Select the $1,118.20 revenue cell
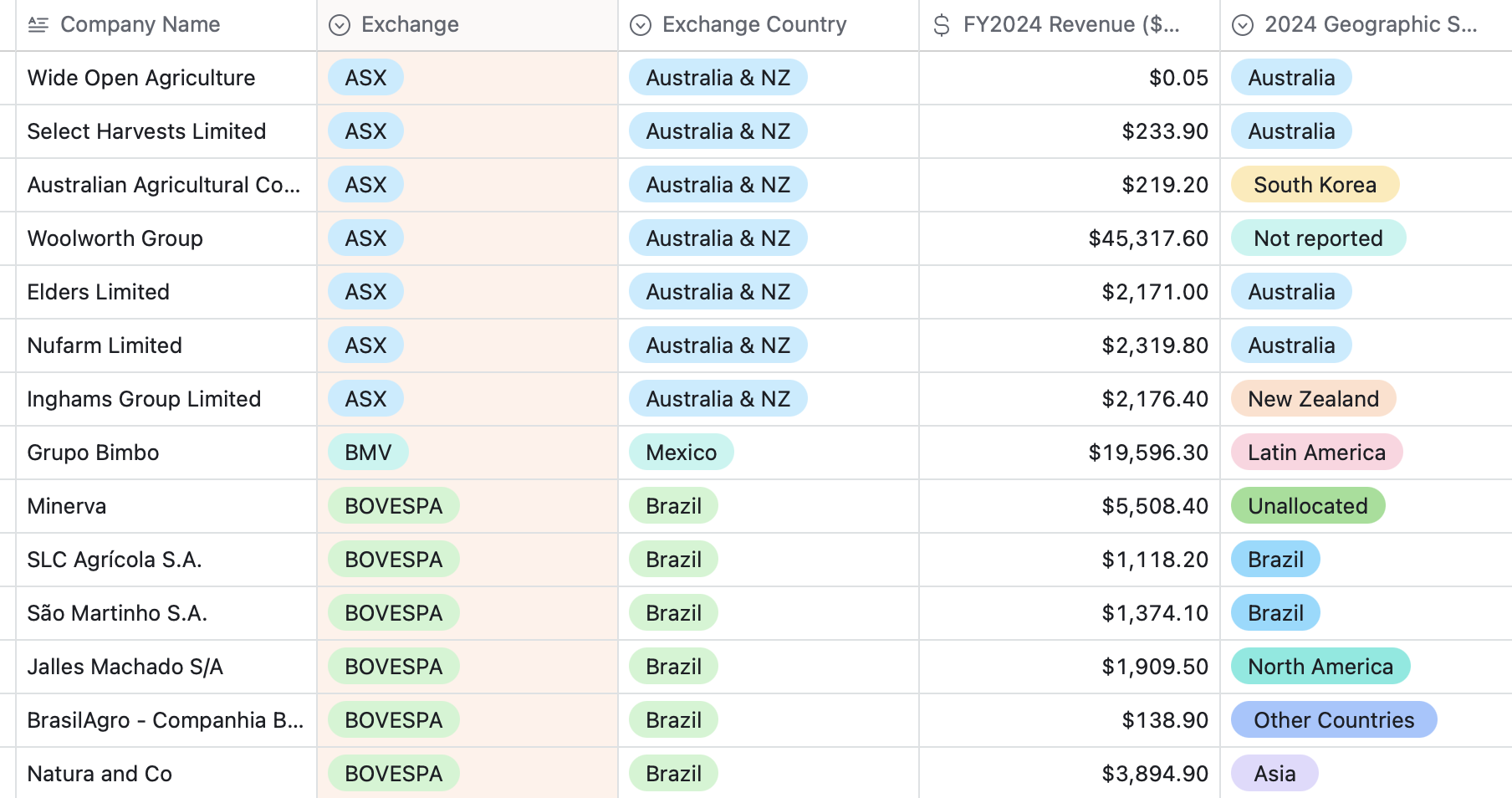Image resolution: width=1512 pixels, height=798 pixels. point(1070,560)
